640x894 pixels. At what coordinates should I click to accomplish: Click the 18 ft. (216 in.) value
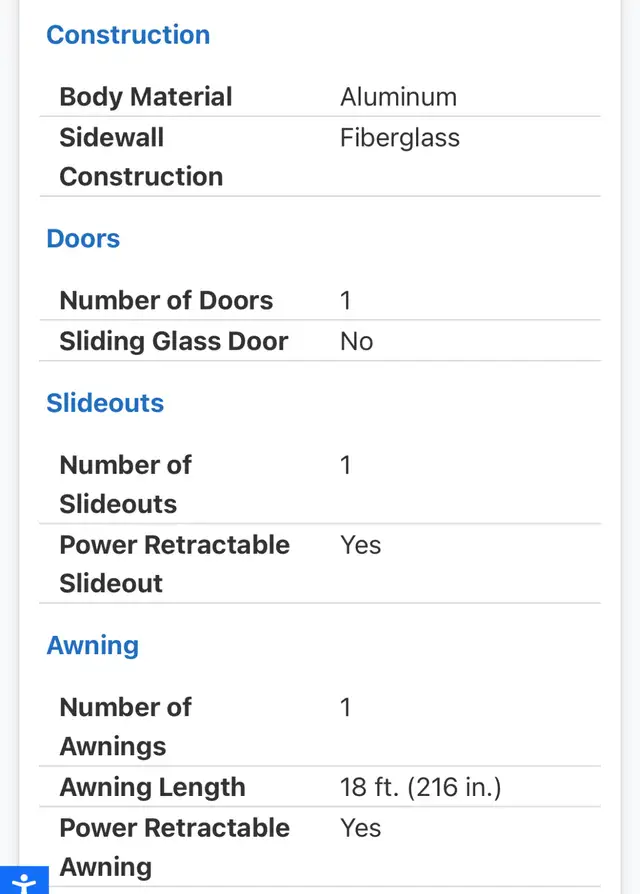tap(421, 787)
